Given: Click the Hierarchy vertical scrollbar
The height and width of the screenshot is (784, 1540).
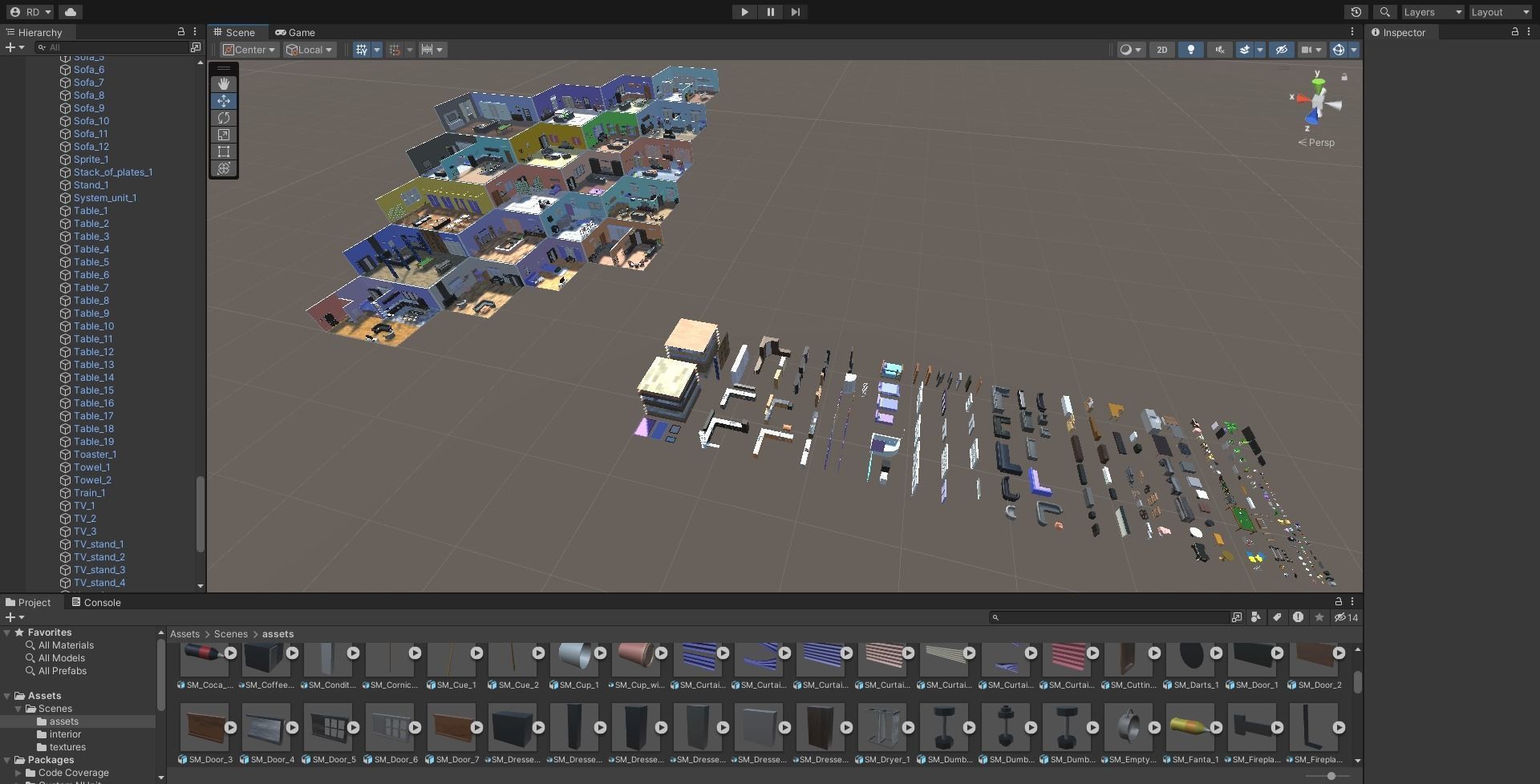Looking at the screenshot, I should coord(201,514).
